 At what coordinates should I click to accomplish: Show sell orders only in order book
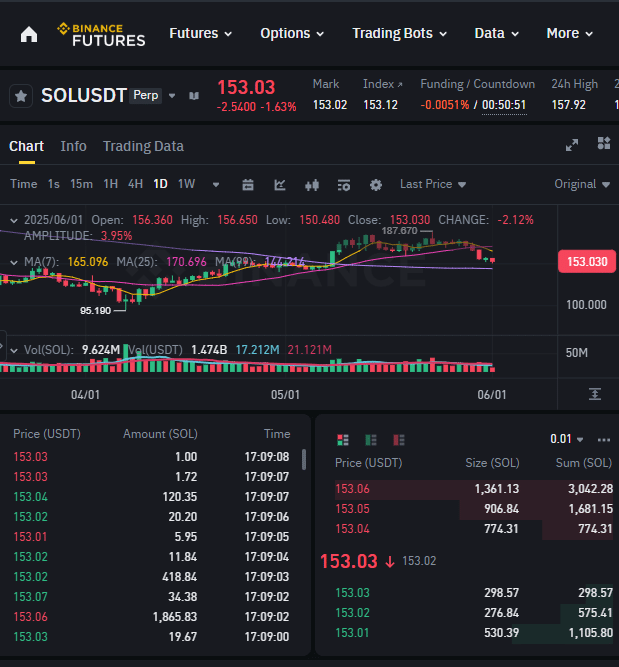pyautogui.click(x=399, y=439)
